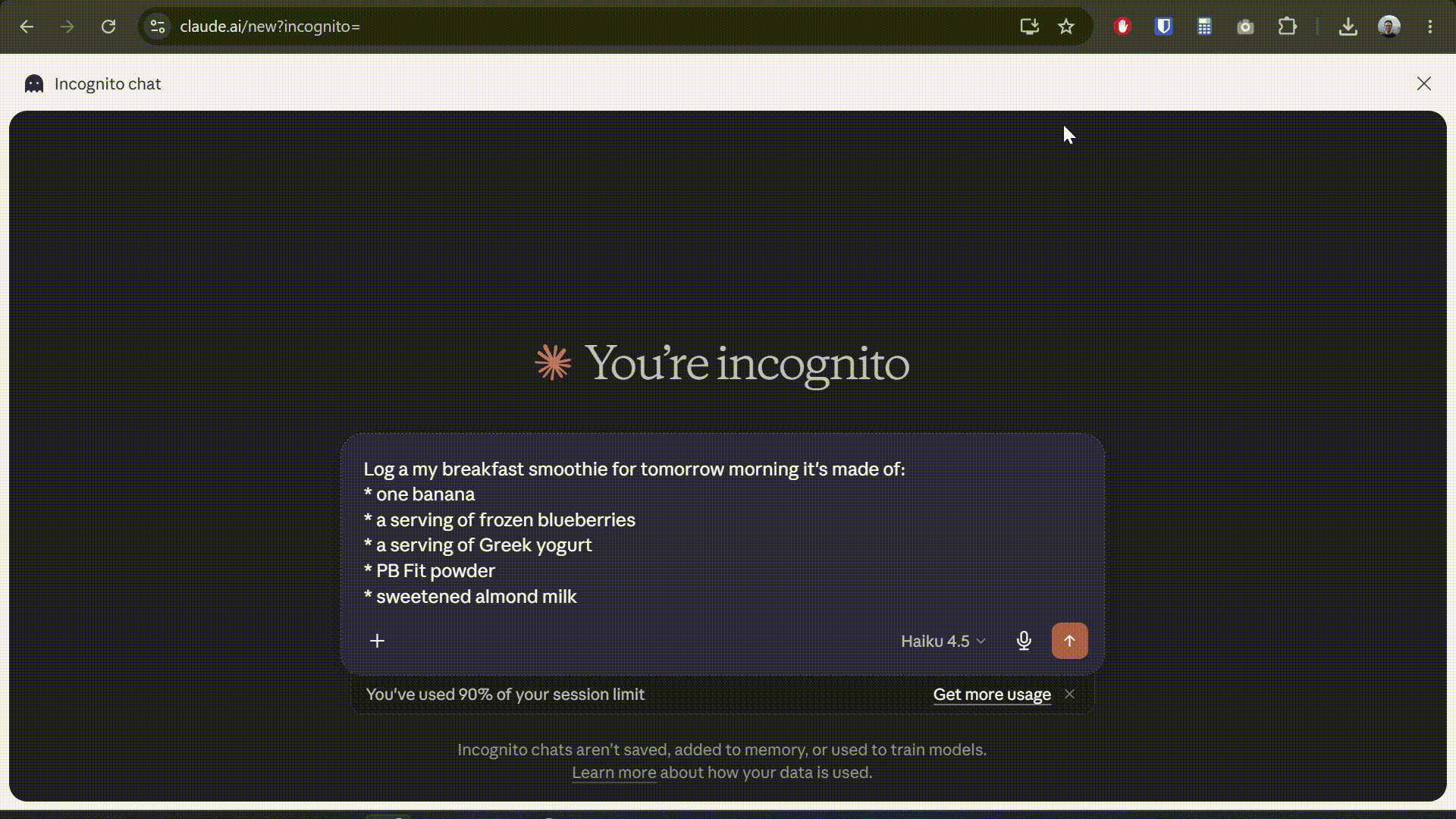This screenshot has width=1456, height=819.
Task: Close the Incognito chat with X
Action: click(1424, 83)
